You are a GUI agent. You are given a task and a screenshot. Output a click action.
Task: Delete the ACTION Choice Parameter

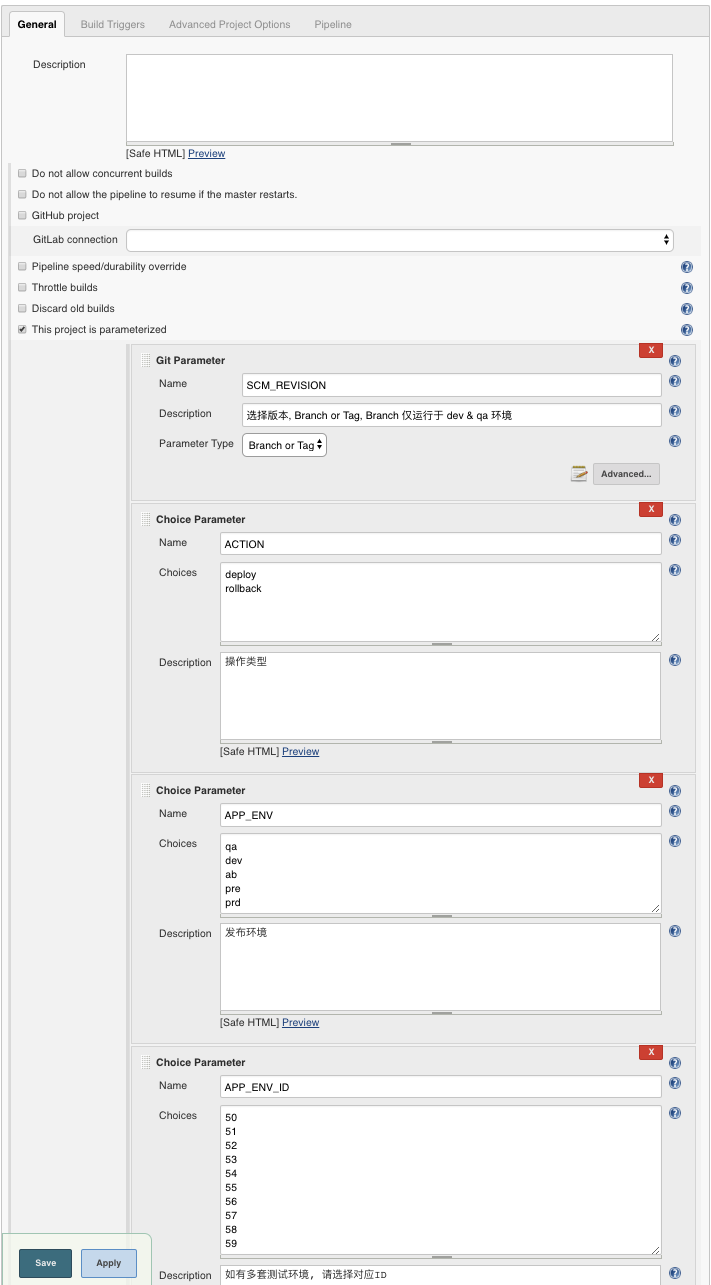click(x=651, y=509)
